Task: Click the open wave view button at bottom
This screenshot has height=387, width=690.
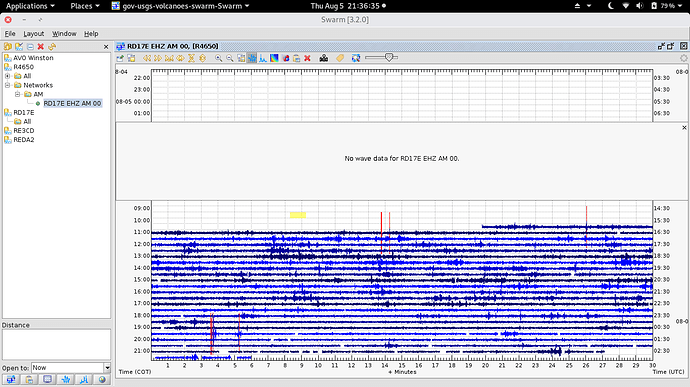Action: pyautogui.click(x=66, y=380)
